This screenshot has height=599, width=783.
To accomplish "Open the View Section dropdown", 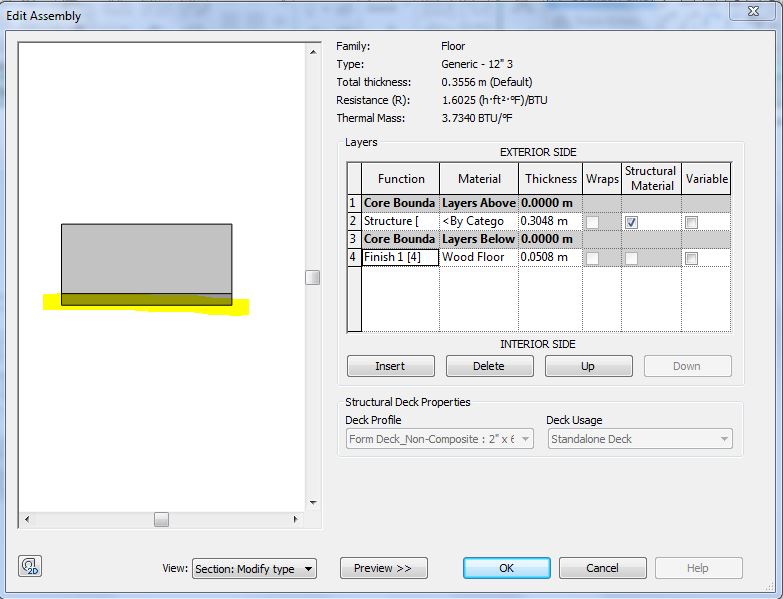I will pos(254,569).
